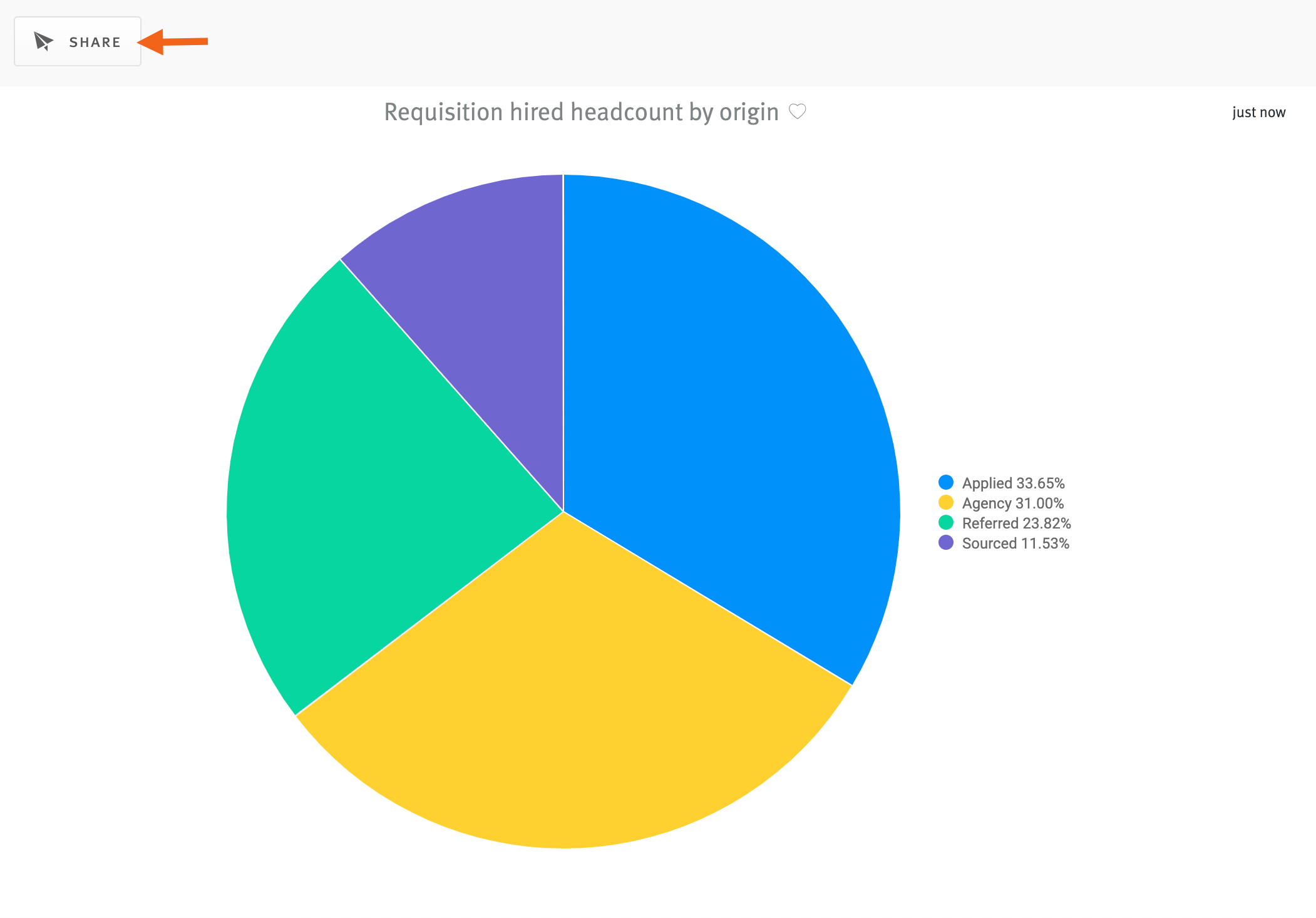Select the yellow Agency pie slice
The width and height of the screenshot is (1316, 918).
tap(570, 695)
